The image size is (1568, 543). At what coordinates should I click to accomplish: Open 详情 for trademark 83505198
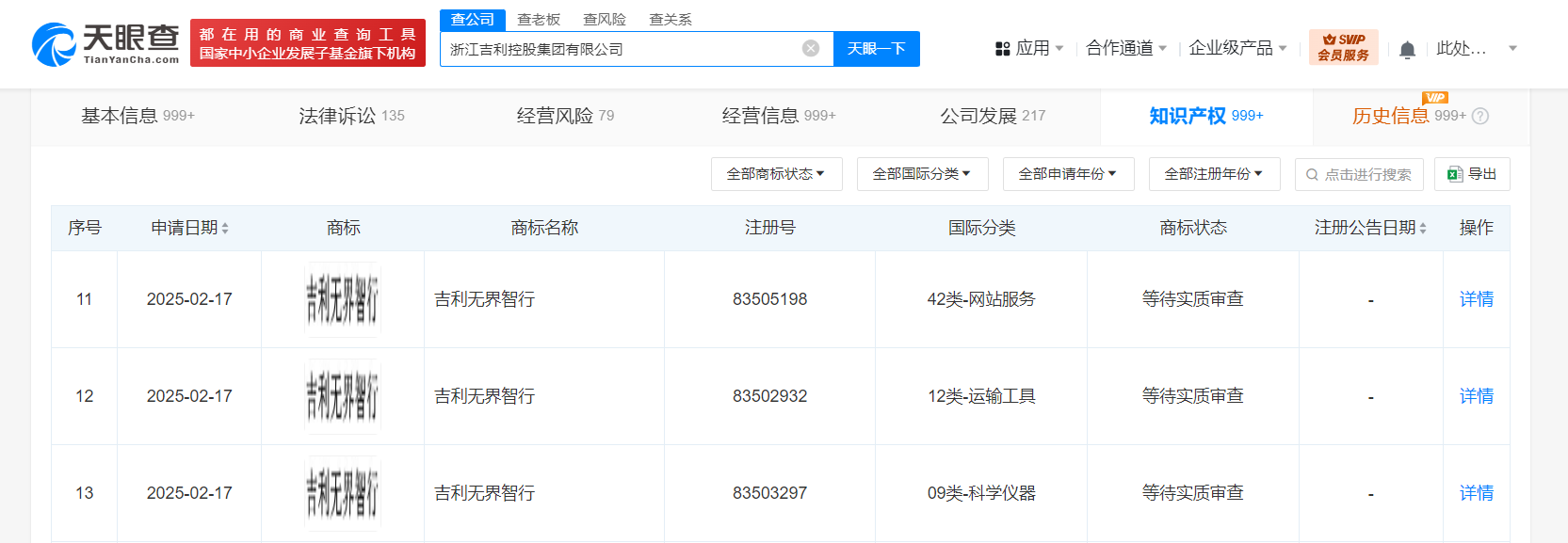pyautogui.click(x=1477, y=299)
